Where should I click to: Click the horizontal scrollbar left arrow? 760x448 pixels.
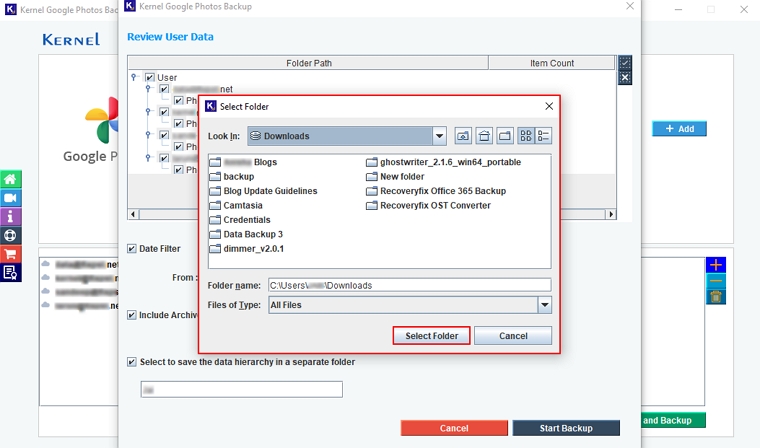[133, 214]
